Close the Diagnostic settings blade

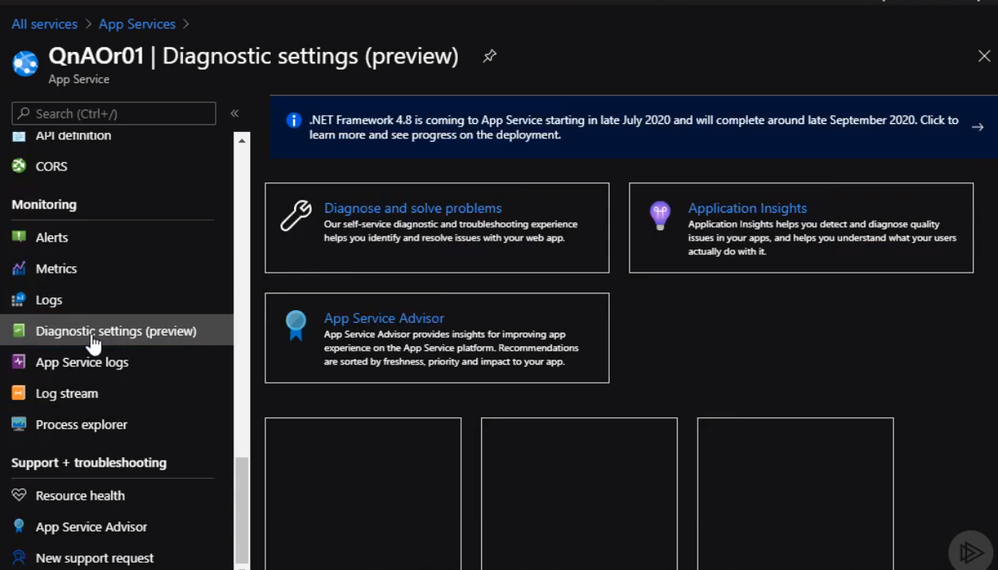pos(984,56)
